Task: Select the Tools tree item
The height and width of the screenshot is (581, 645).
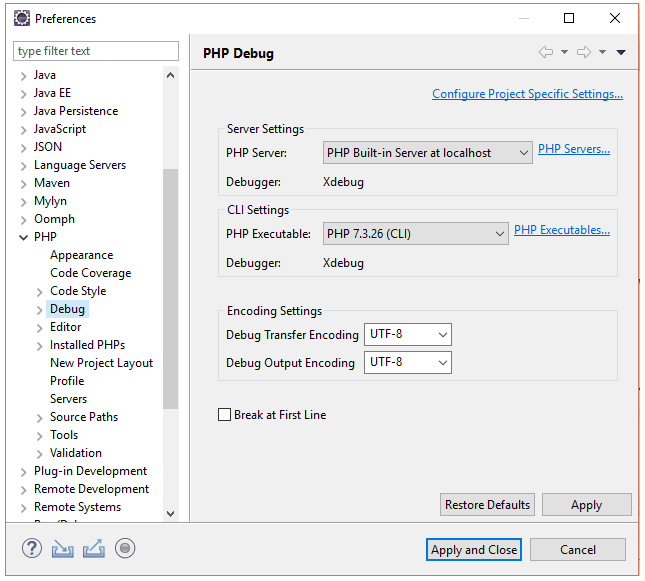Action: 64,435
